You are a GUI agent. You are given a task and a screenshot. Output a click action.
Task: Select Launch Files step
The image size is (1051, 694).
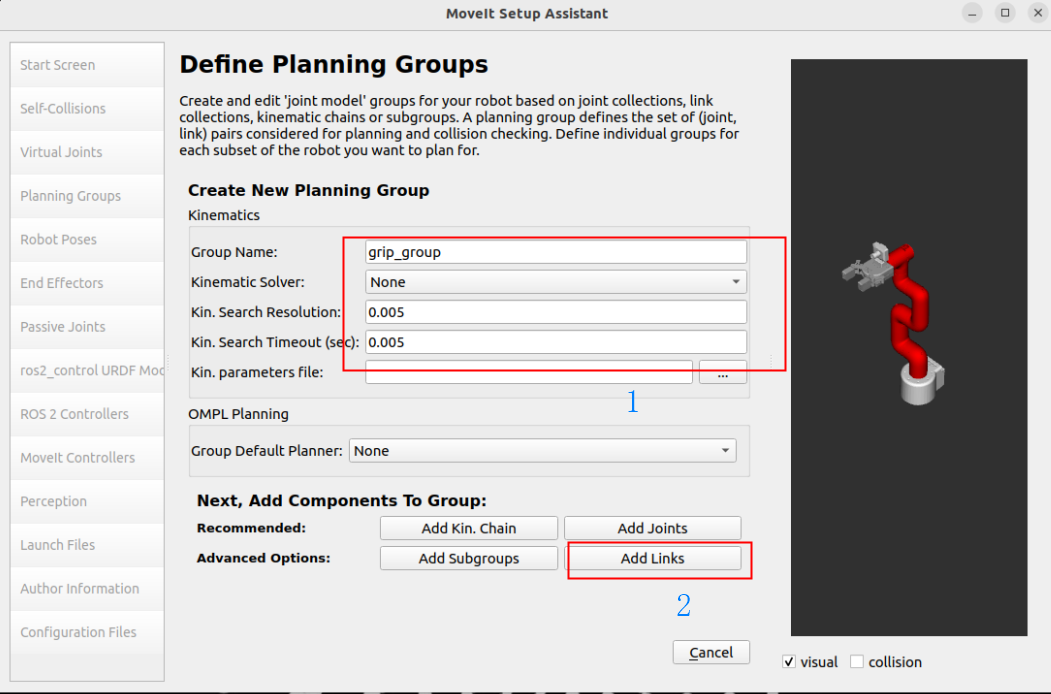[x=87, y=544]
